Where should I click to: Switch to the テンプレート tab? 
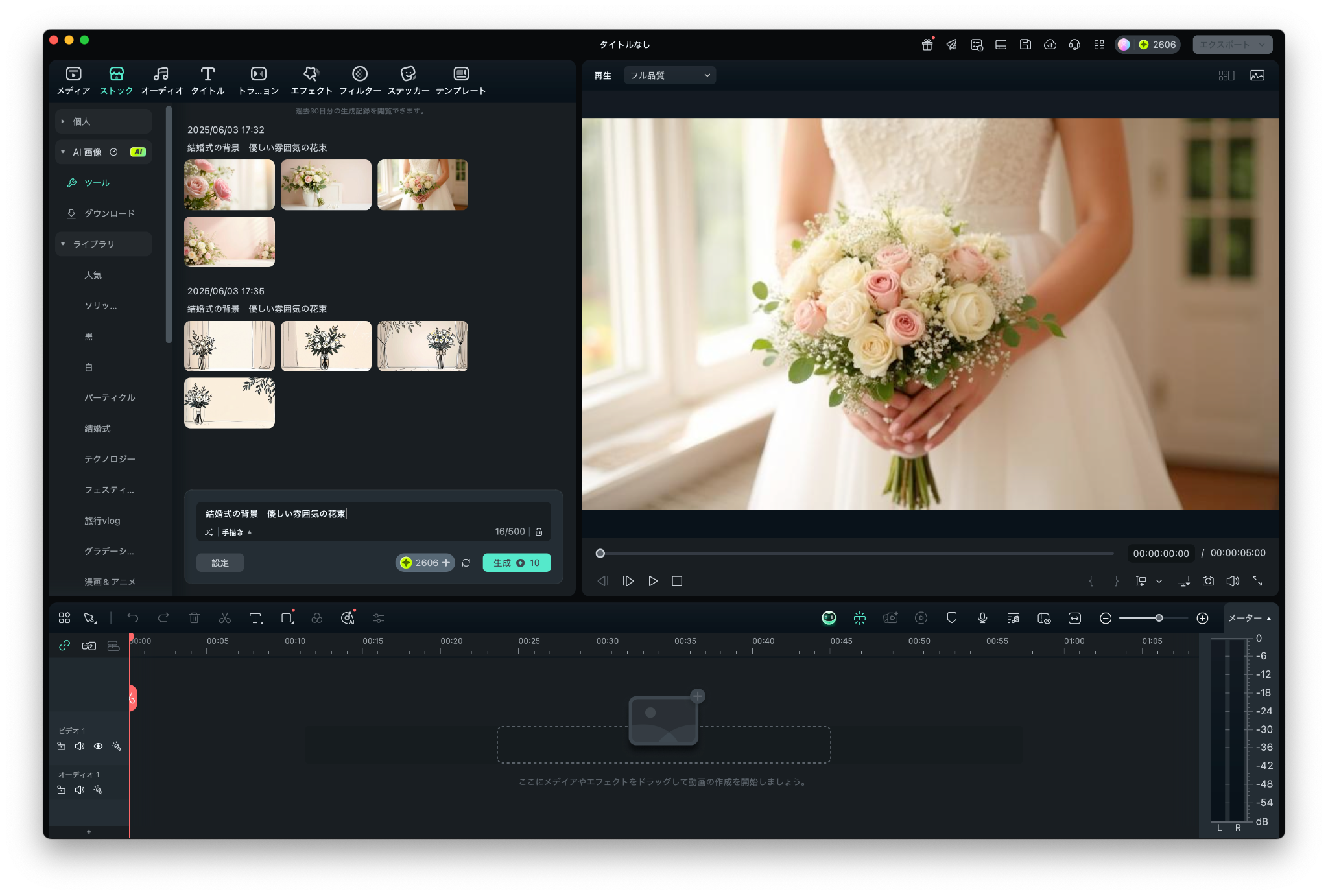click(x=460, y=80)
